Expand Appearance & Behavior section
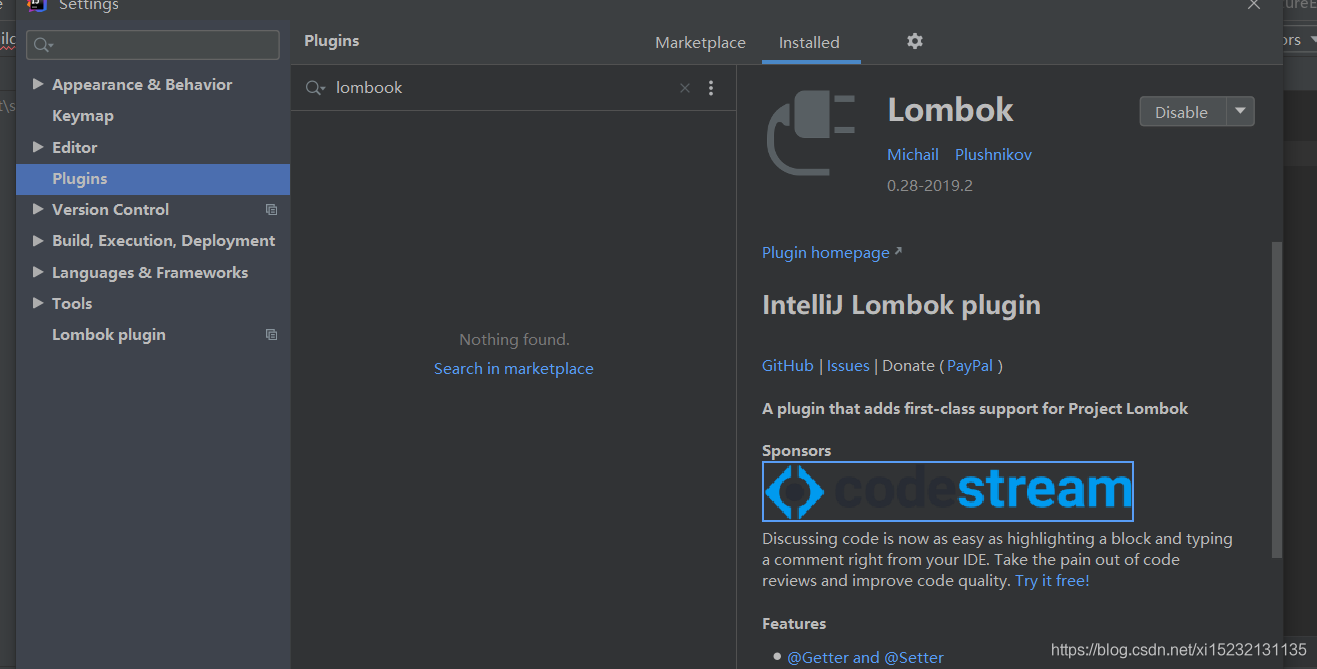This screenshot has width=1317, height=669. (x=38, y=84)
